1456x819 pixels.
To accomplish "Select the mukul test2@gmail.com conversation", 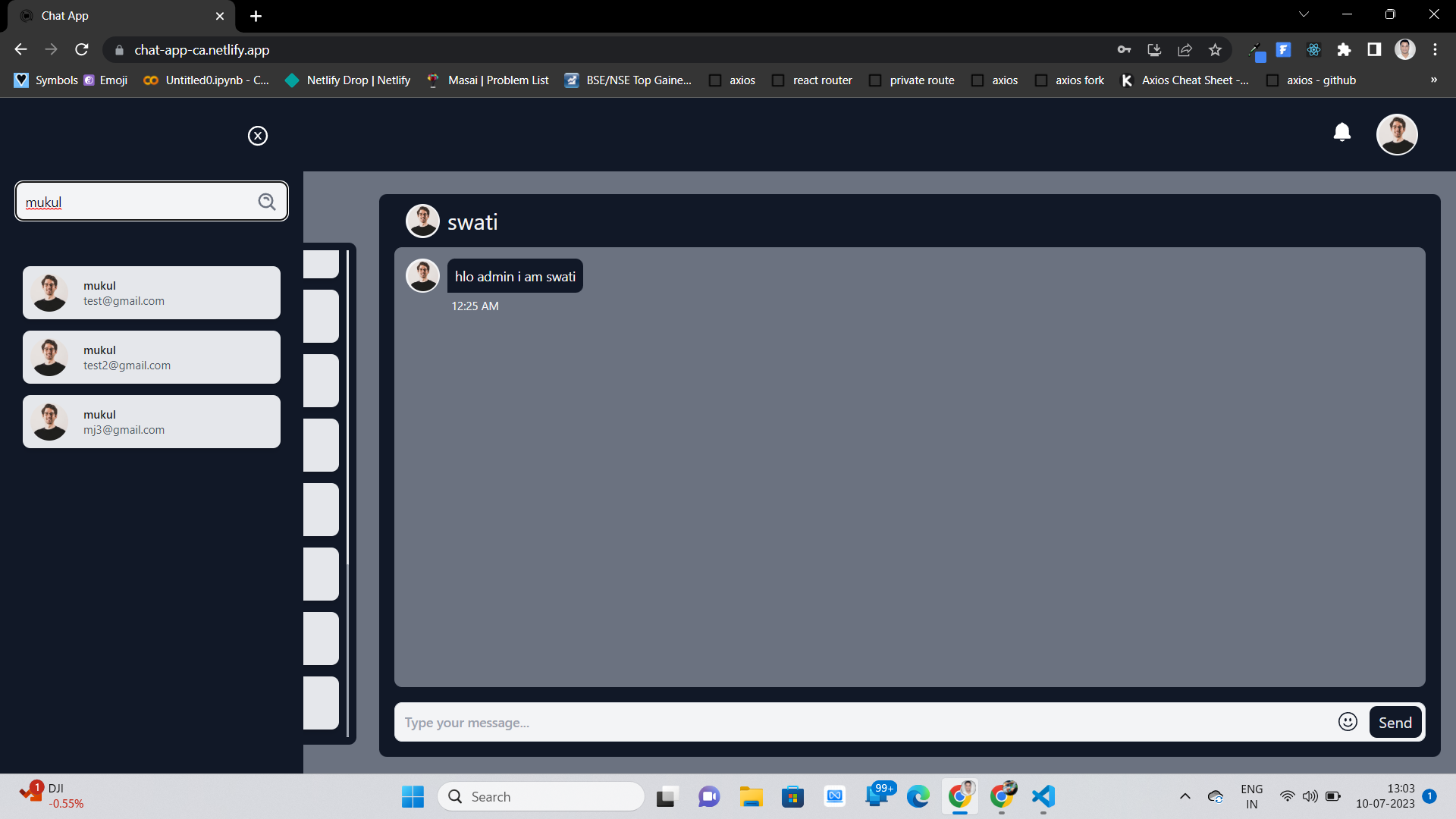I will 152,356.
